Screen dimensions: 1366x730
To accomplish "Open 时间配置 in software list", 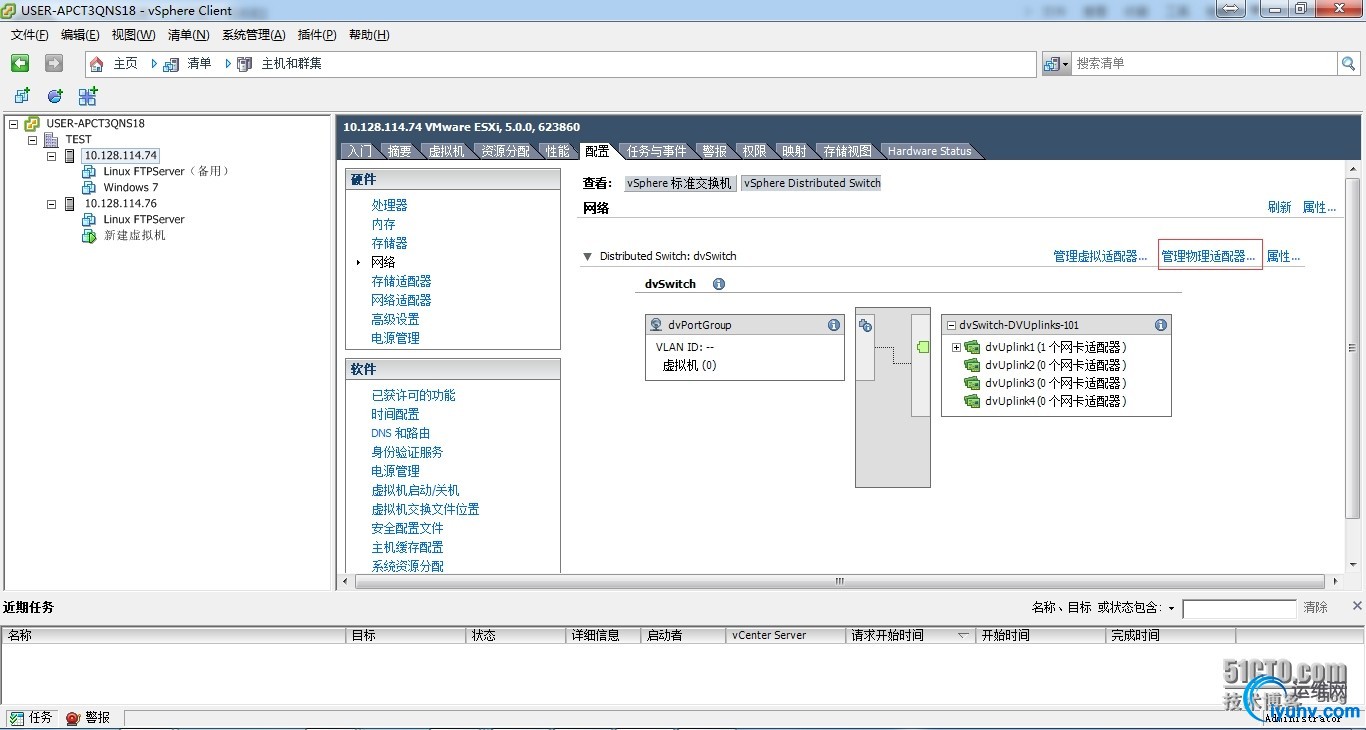I will (395, 414).
